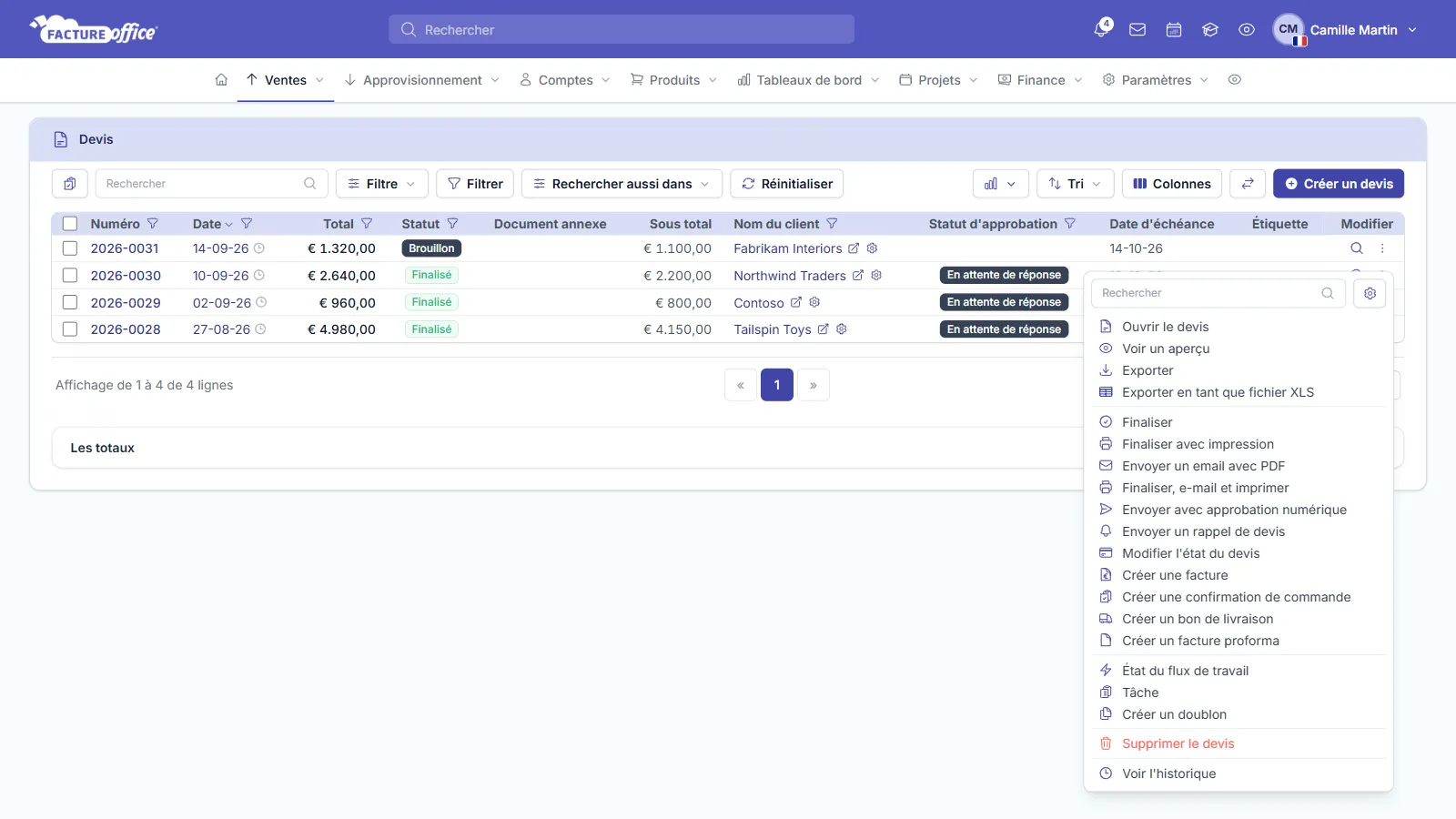Screen dimensions: 1456x819
Task: Open the calendar icon in top bar
Action: [1174, 30]
